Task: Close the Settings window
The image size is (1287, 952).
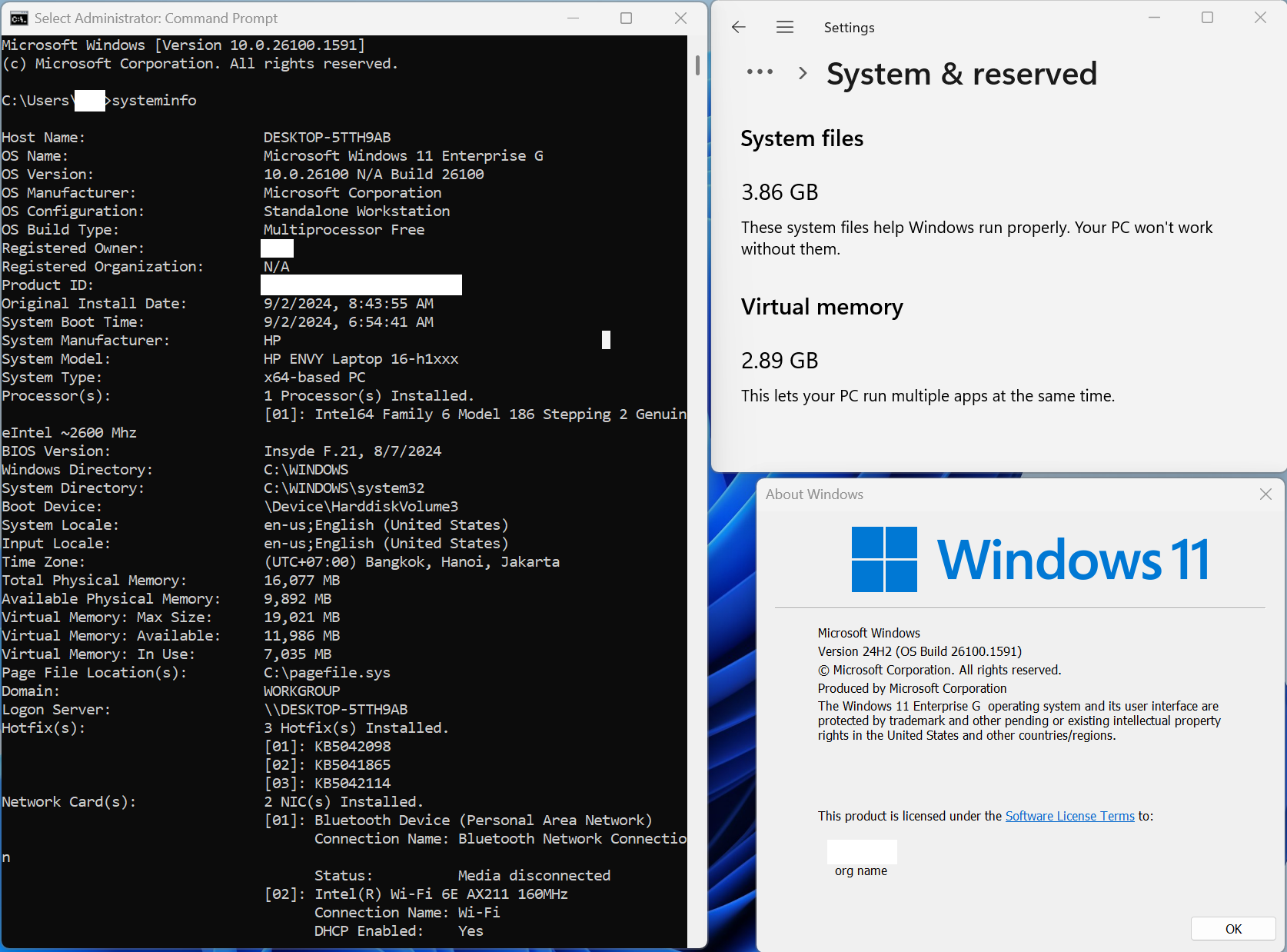Action: (1260, 18)
